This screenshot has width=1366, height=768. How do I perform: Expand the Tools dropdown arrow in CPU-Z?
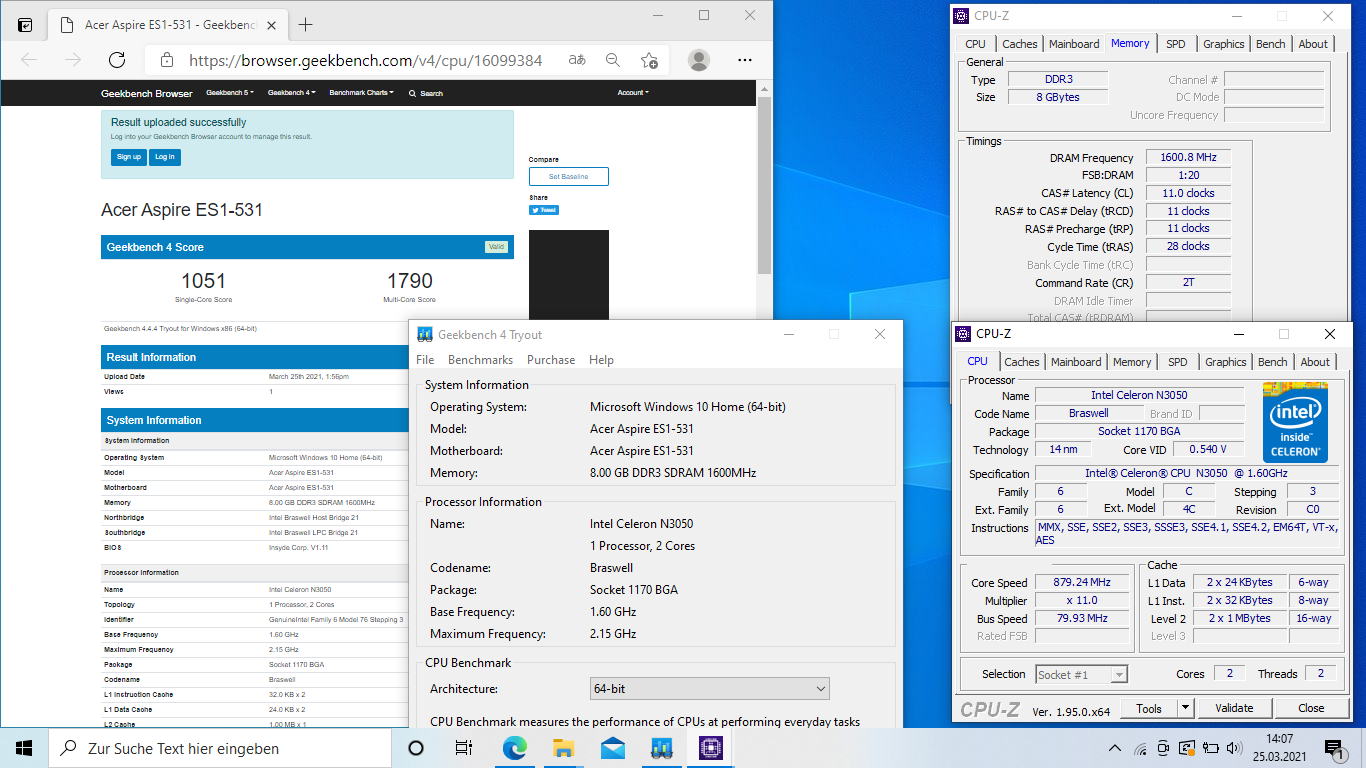click(1186, 708)
